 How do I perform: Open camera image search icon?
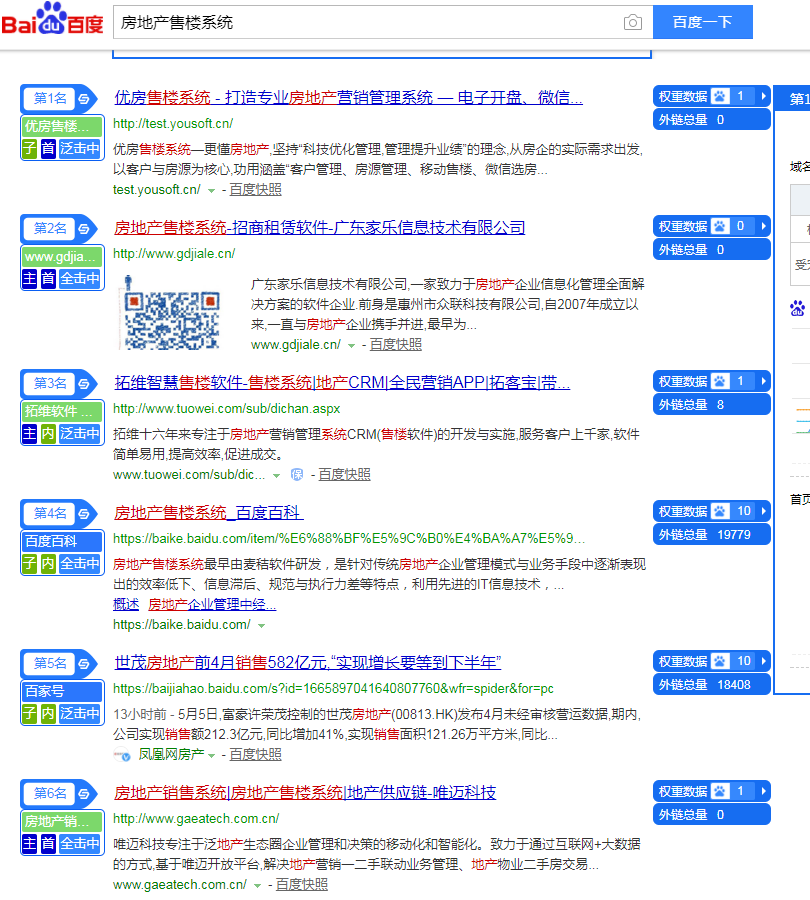point(633,22)
